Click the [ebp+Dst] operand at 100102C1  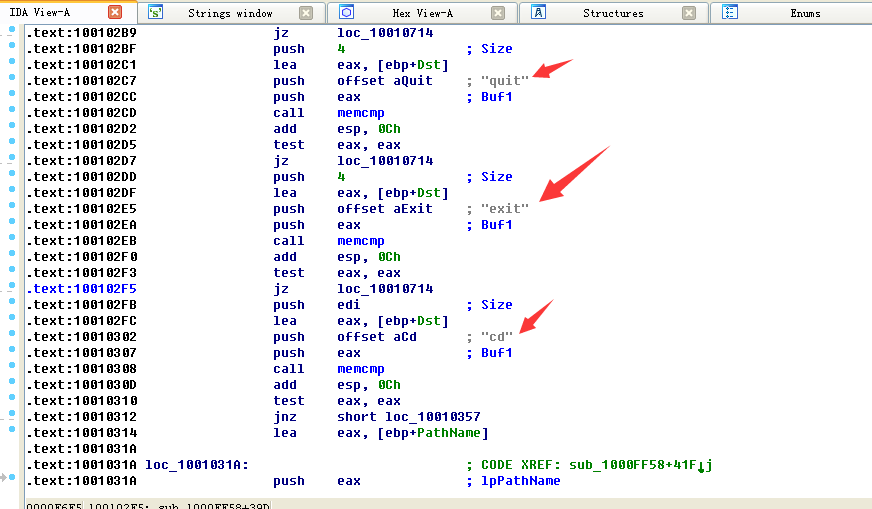(413, 65)
